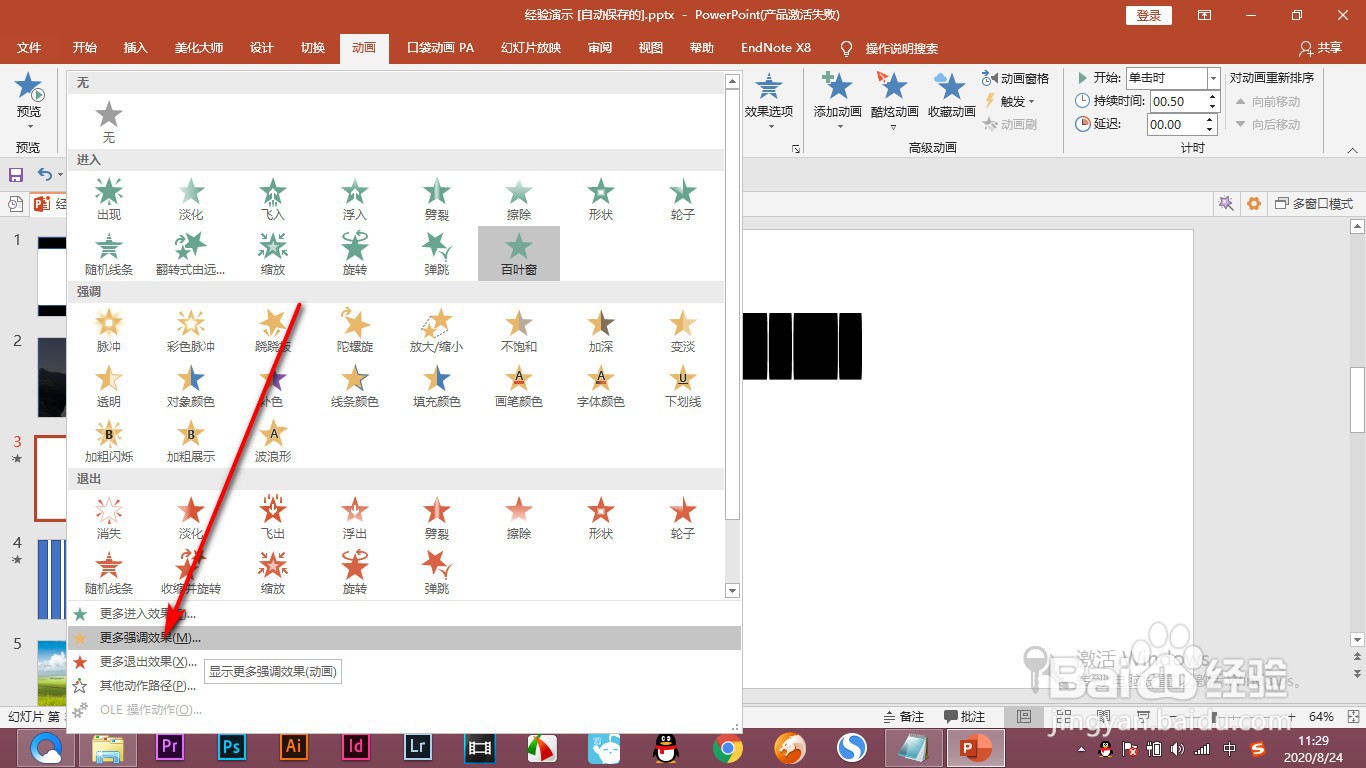Viewport: 1366px width, 768px height.
Task: Apply the 对象颜色 emphasis effect
Action: (191, 385)
